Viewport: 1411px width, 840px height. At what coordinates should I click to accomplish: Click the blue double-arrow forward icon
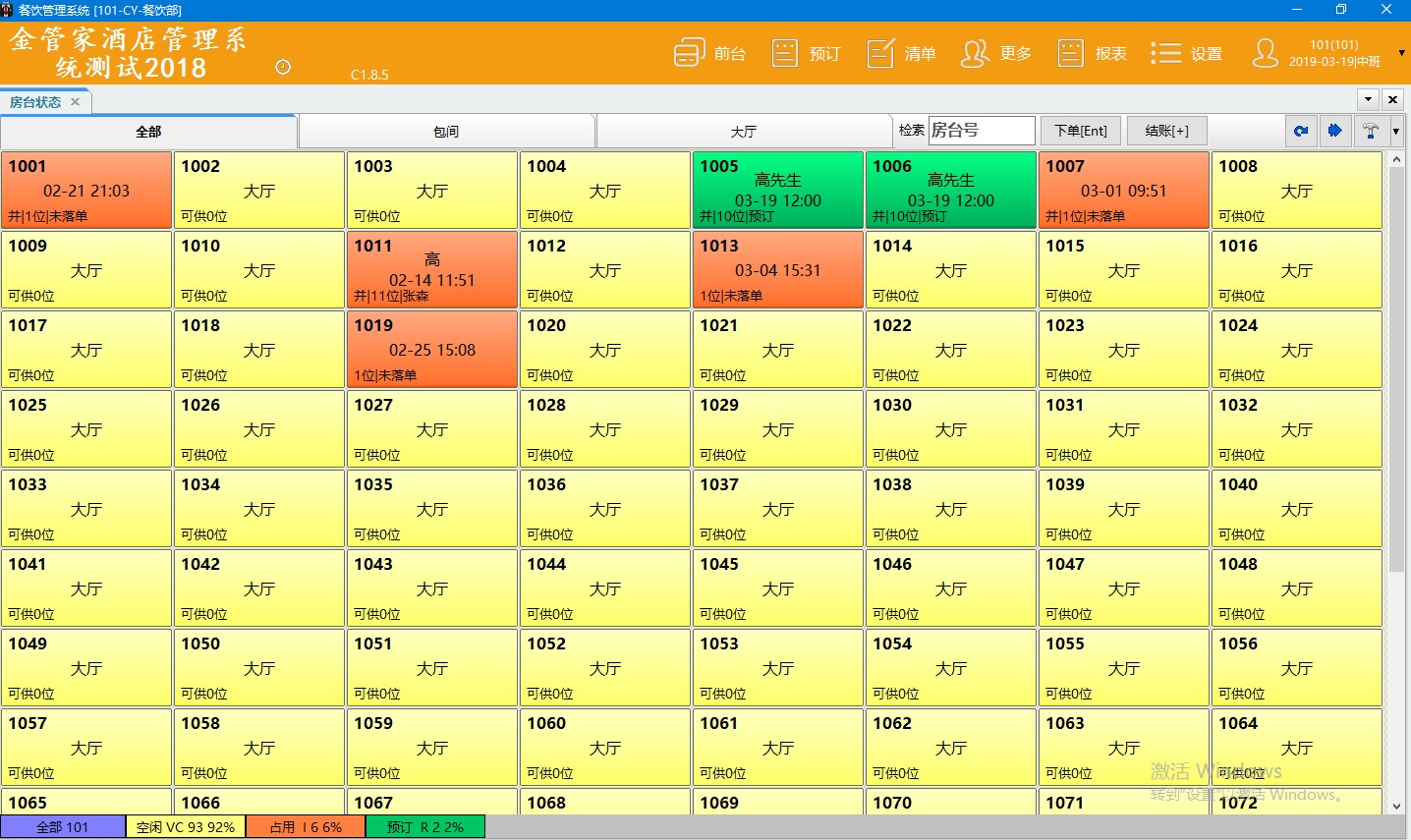pos(1334,131)
